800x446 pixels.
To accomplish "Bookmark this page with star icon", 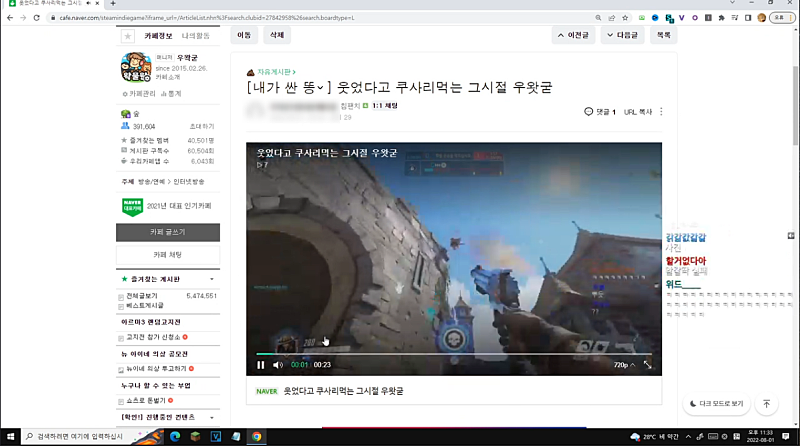I will [625, 17].
